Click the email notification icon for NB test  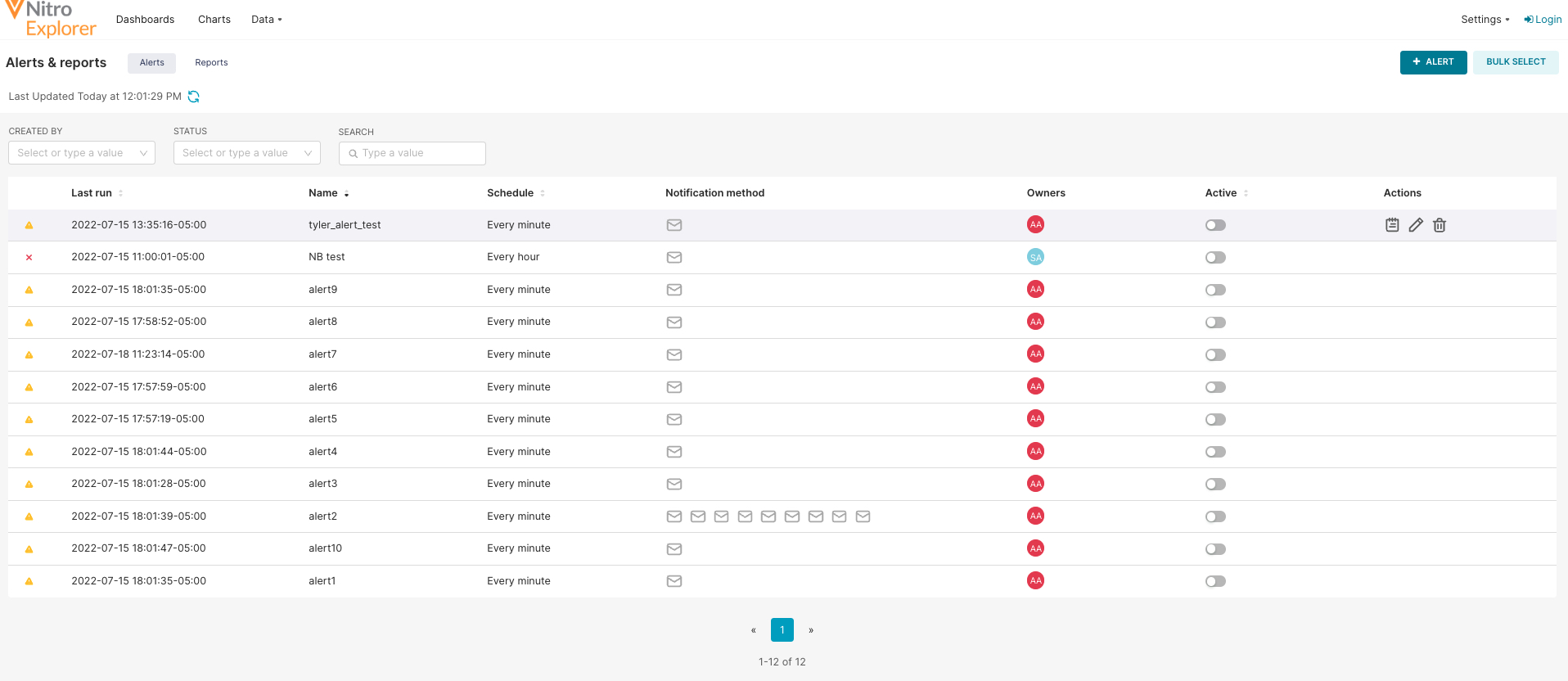click(x=674, y=257)
